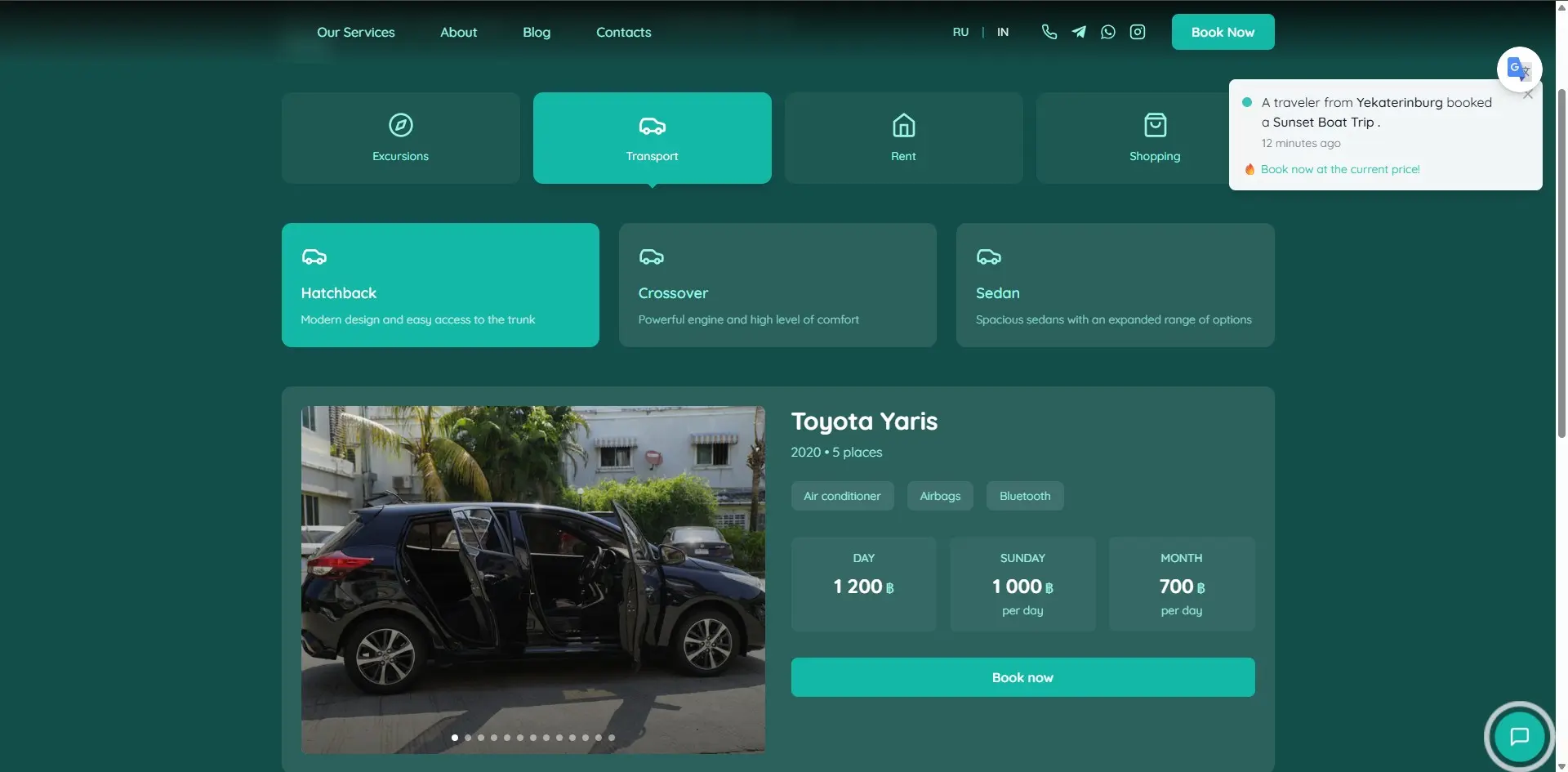
Task: Dismiss the traveler booking notification
Action: 1528,95
